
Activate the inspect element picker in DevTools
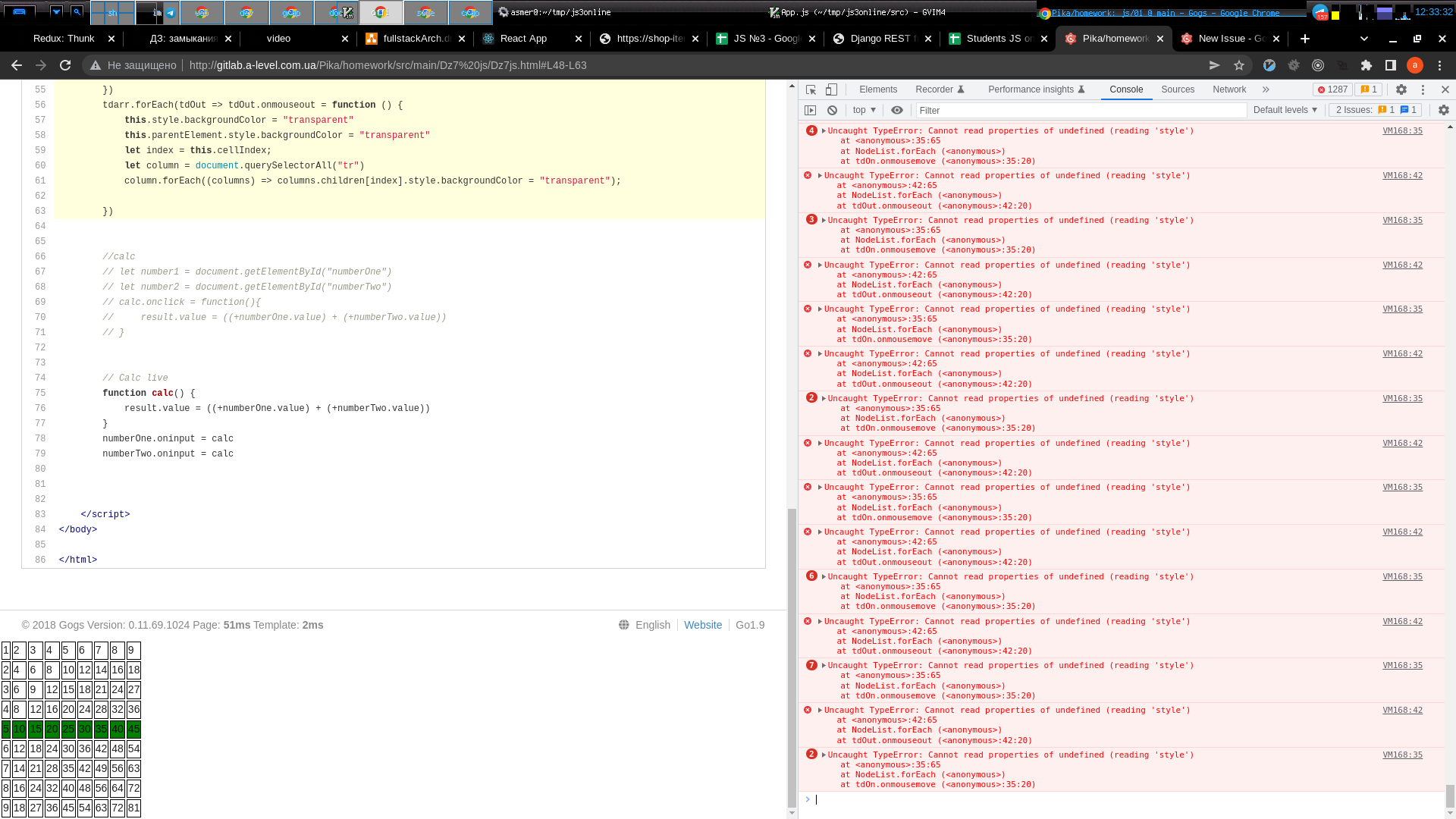[811, 89]
